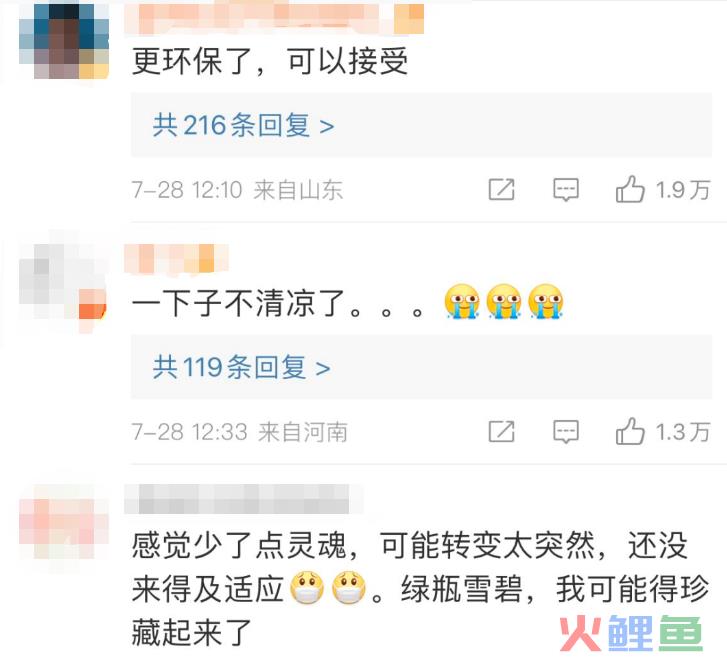Viewport: 727px width, 657px height.
Task: Click the third commenter's blurred username
Action: [243, 498]
